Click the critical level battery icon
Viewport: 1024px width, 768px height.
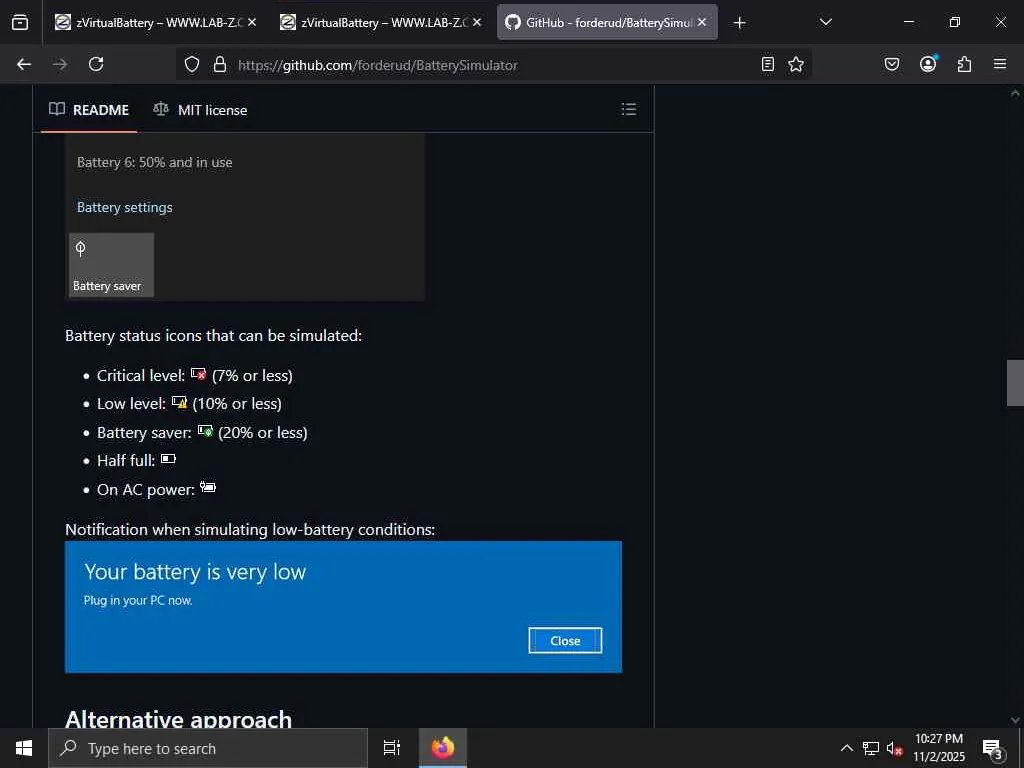click(199, 374)
